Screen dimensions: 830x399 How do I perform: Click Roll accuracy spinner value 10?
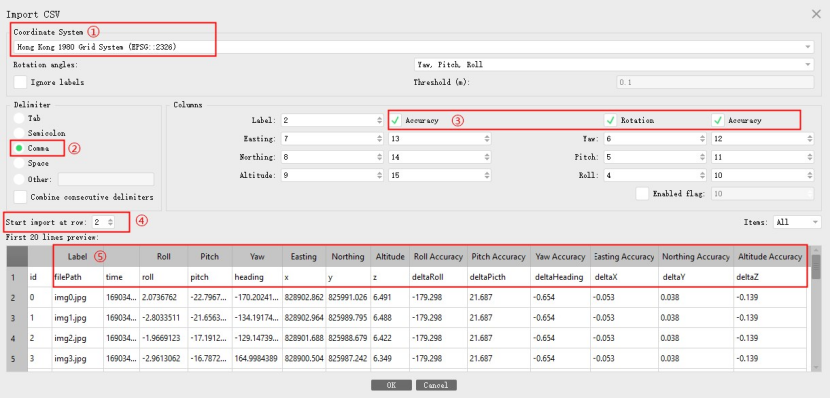click(762, 175)
